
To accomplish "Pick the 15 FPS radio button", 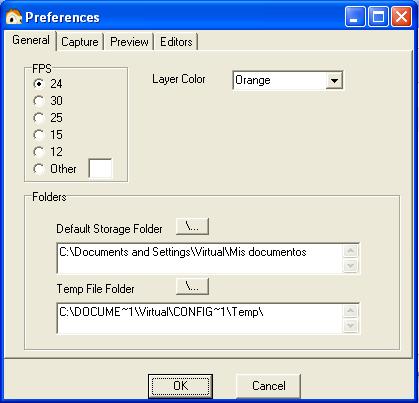I will tap(39, 135).
